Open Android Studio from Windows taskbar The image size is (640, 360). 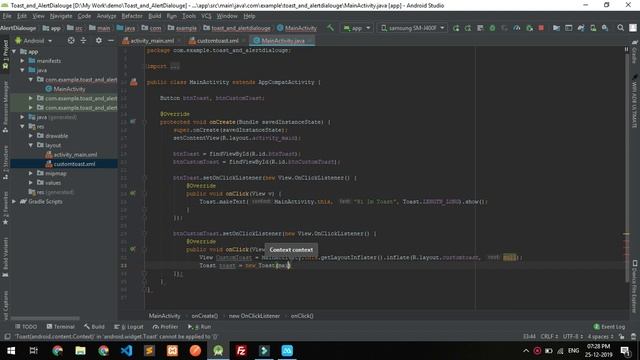coord(218,351)
